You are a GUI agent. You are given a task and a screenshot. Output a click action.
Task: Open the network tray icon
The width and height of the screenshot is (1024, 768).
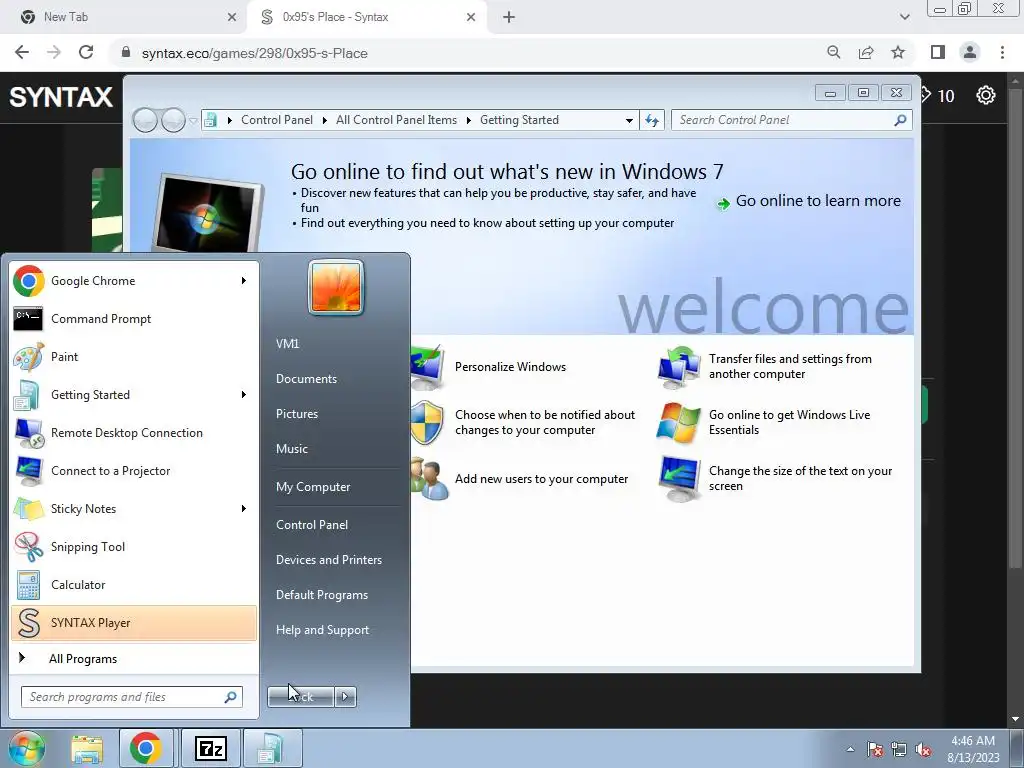tap(899, 750)
